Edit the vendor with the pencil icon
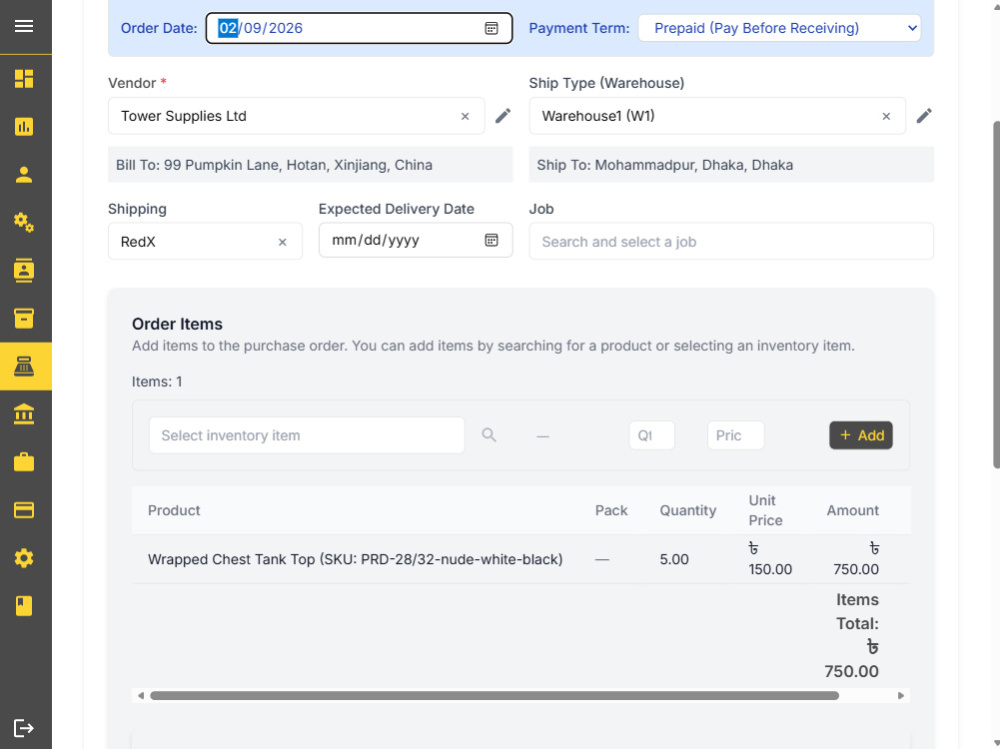This screenshot has height=749, width=1000. coord(503,115)
